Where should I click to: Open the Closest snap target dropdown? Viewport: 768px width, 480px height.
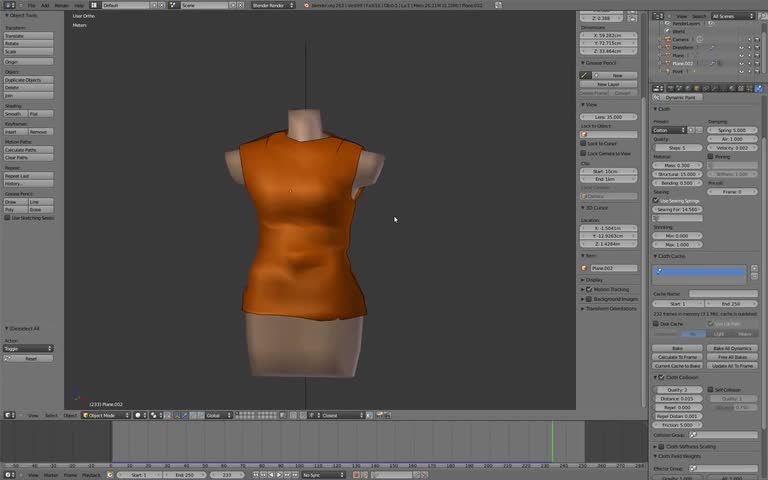point(341,415)
